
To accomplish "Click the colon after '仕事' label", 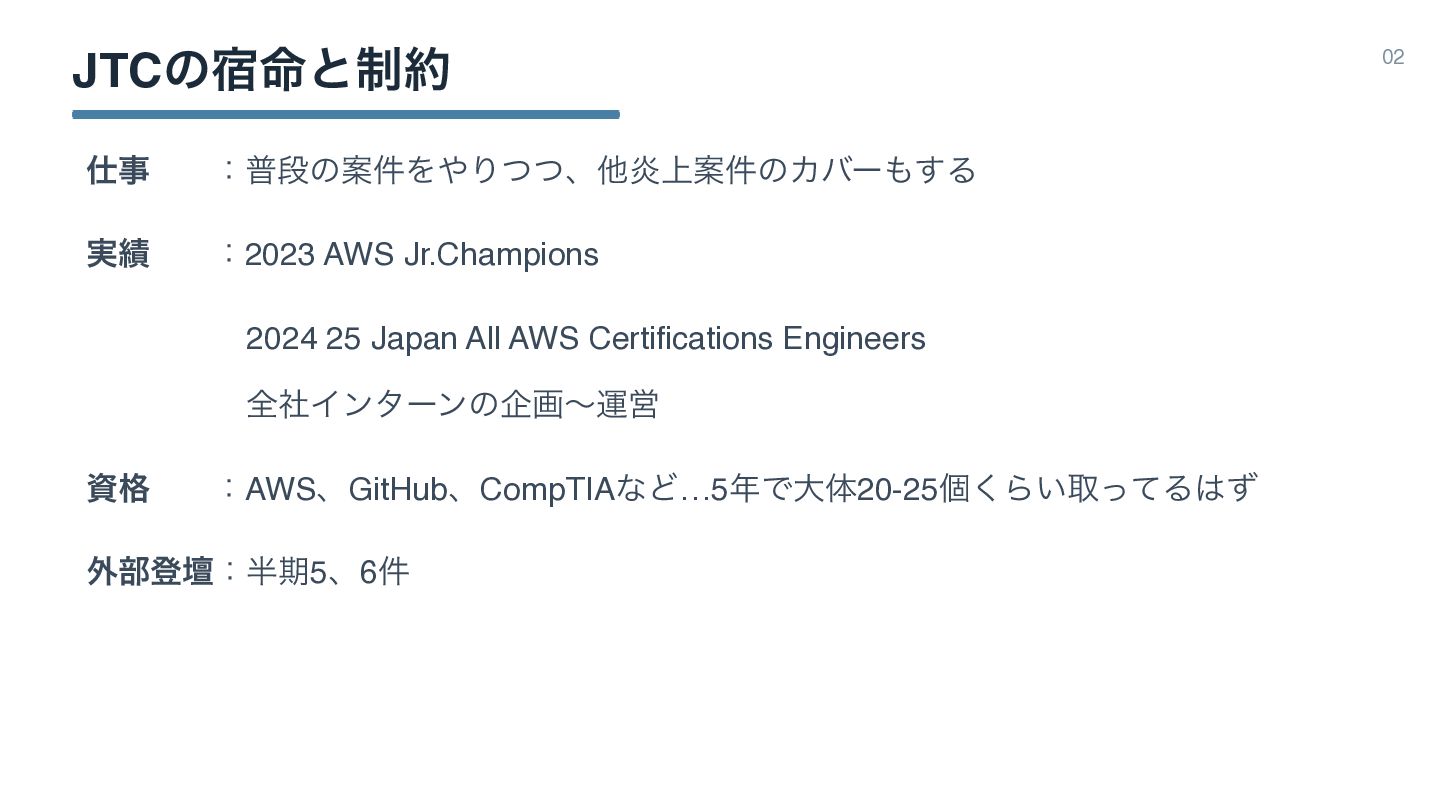I will click(x=230, y=171).
